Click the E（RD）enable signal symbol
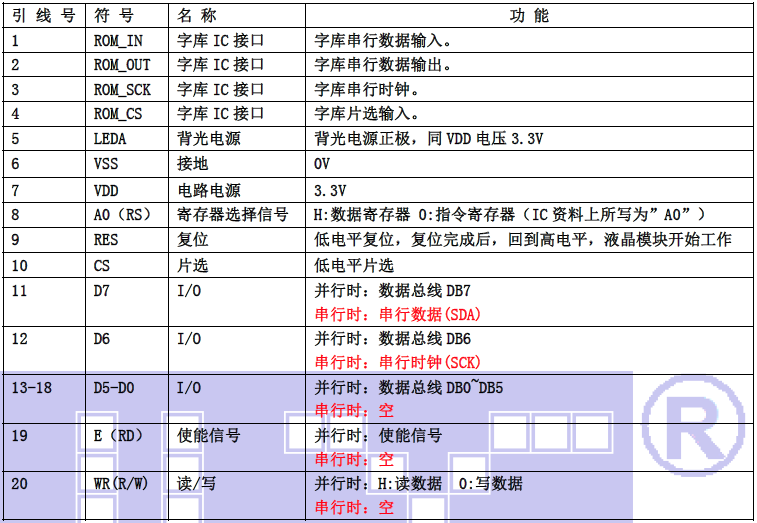The height and width of the screenshot is (523, 757). pos(118,436)
